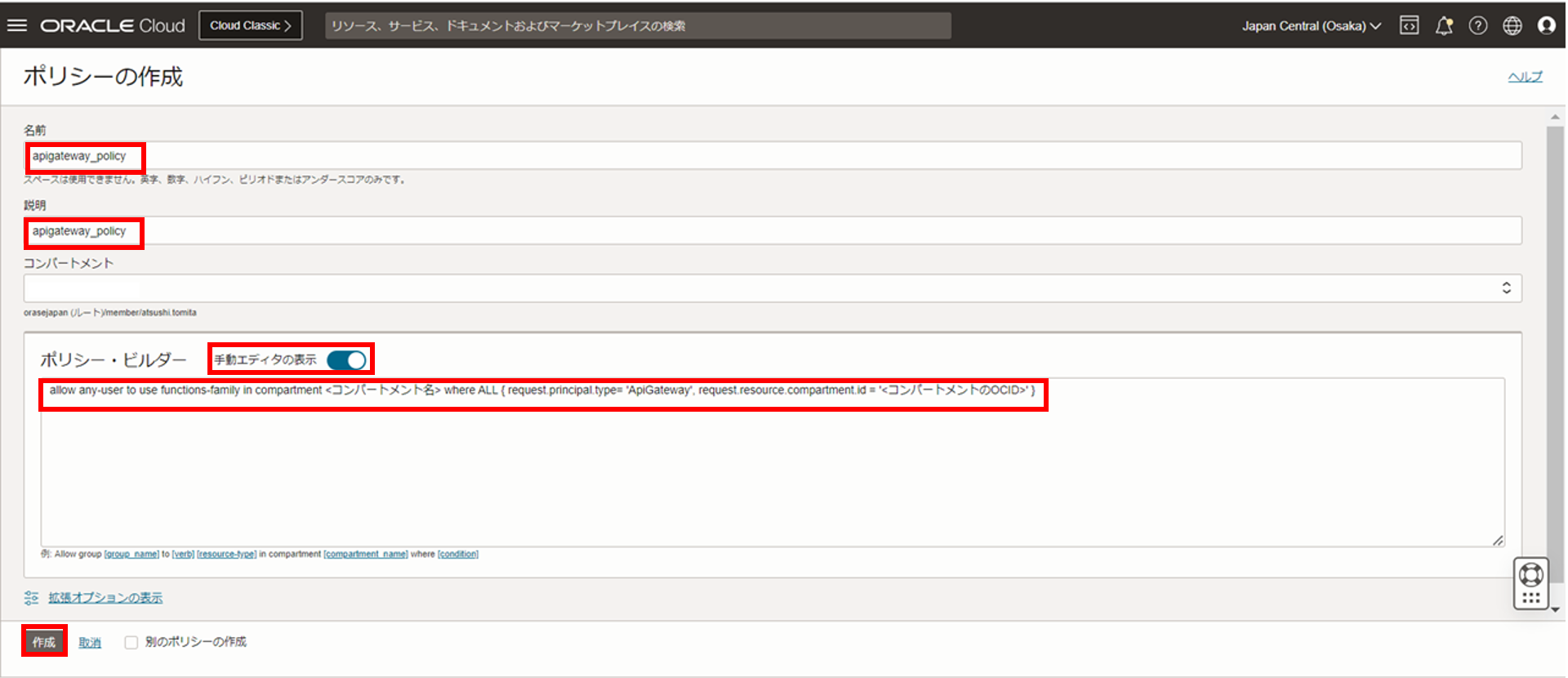This screenshot has height=678, width=1568.
Task: Click the scrollbar up arrow
Action: tap(1555, 117)
